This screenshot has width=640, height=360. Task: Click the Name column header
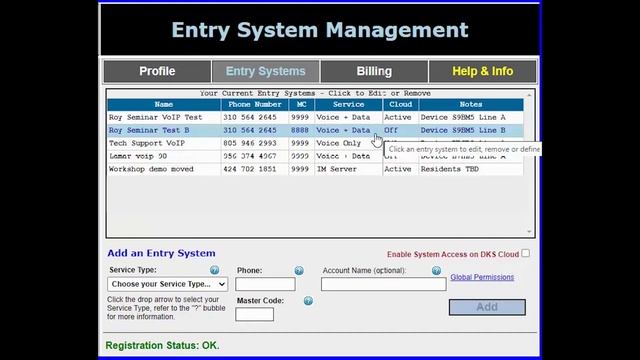[164, 104]
